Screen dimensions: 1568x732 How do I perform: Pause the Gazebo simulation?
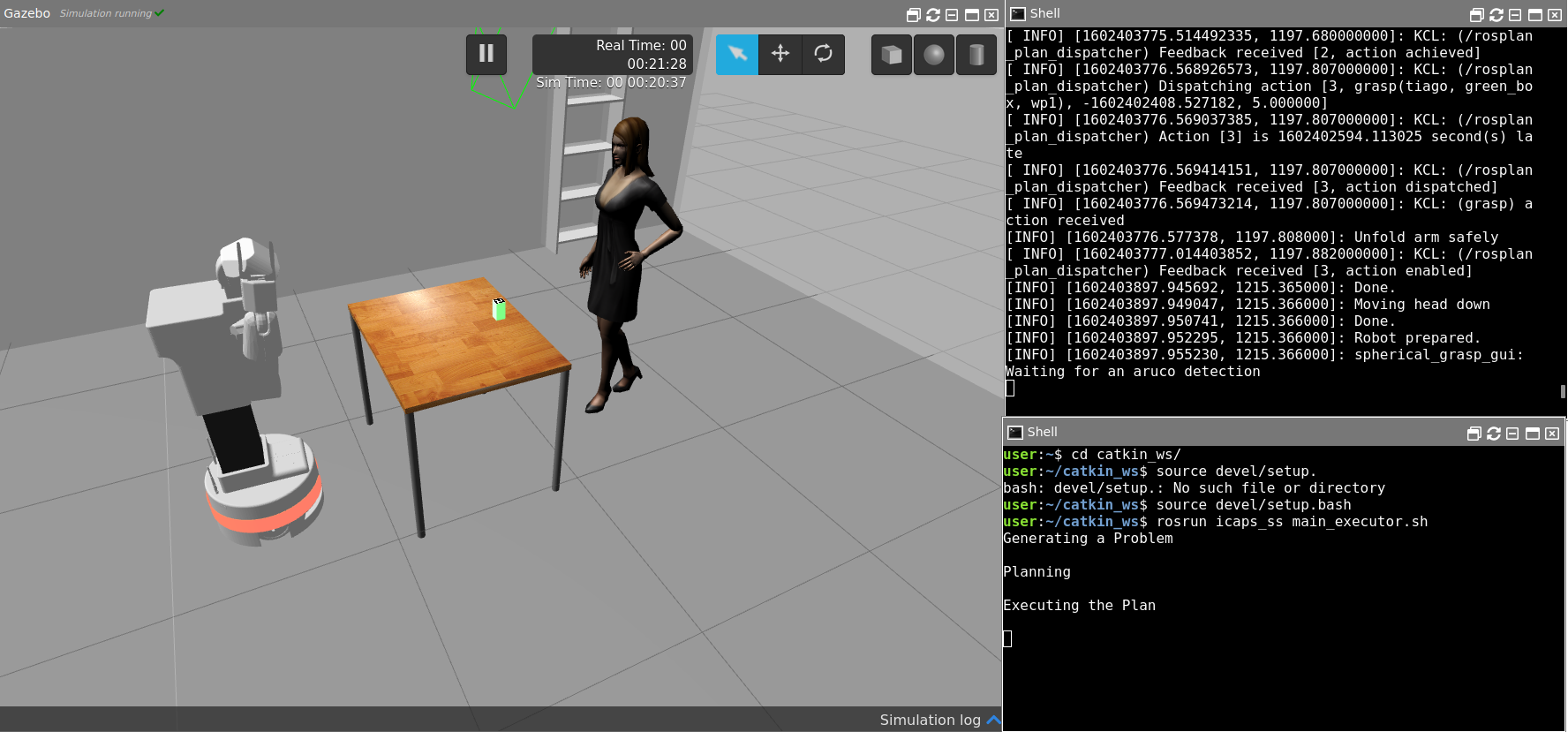tap(486, 54)
